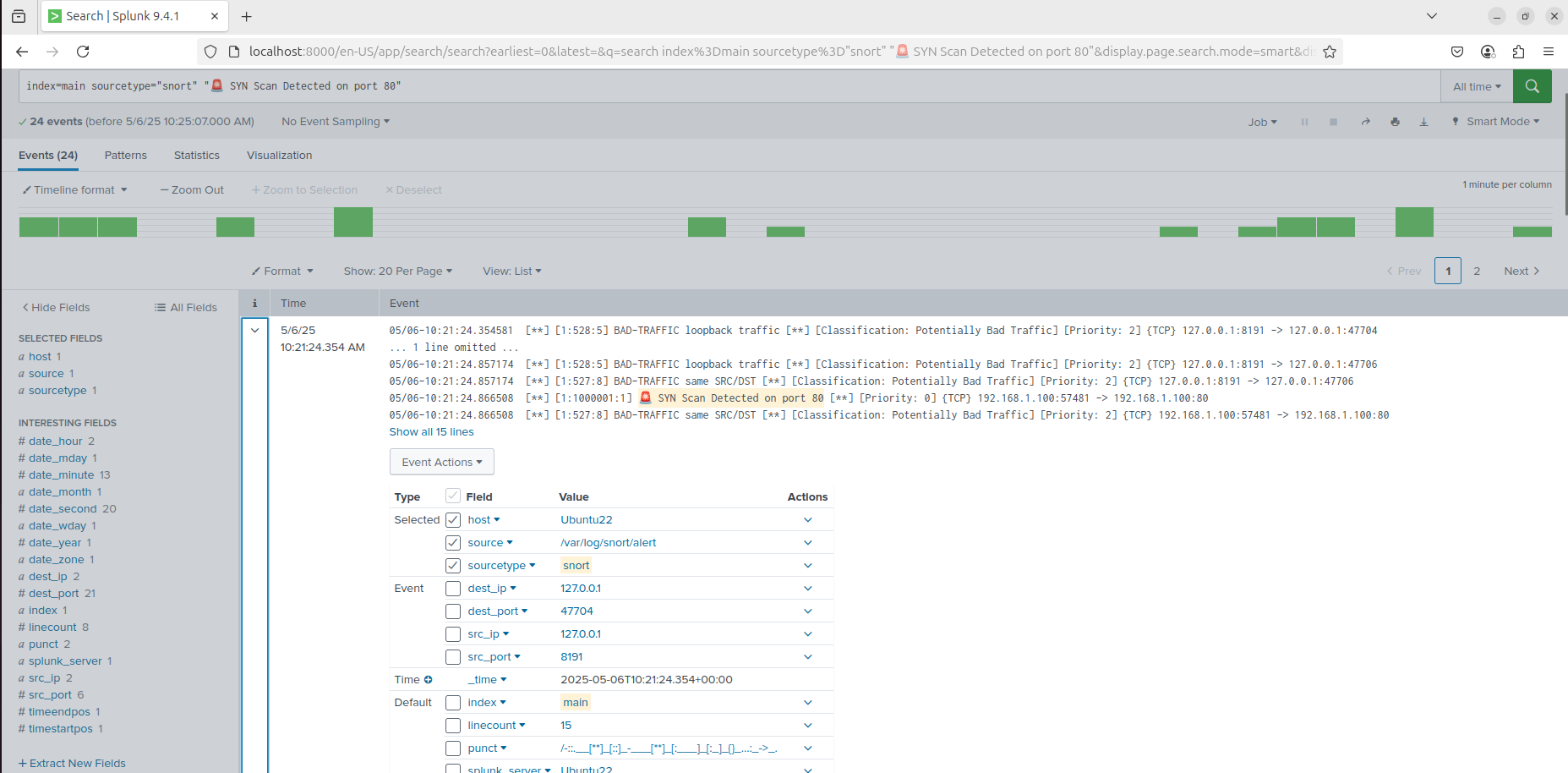This screenshot has width=1568, height=773.
Task: Switch to Visualization tab
Action: point(280,156)
